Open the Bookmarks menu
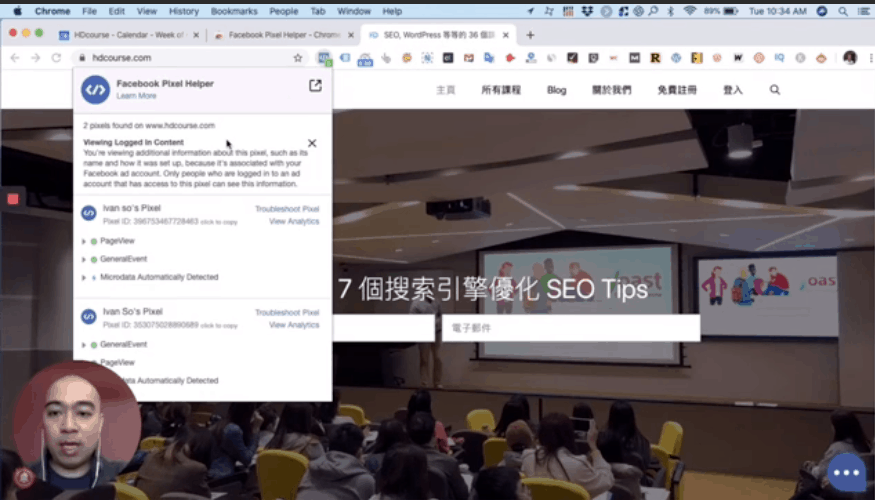 (x=234, y=11)
